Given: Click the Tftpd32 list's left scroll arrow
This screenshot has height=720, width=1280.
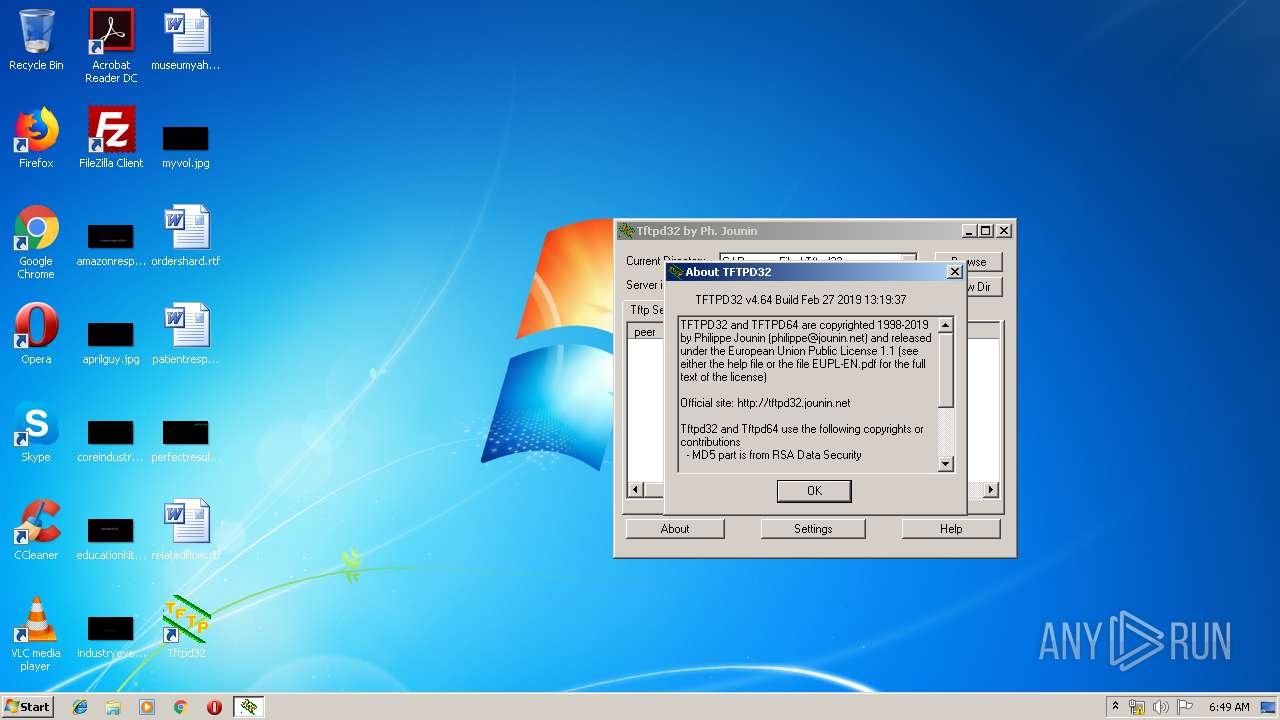Looking at the screenshot, I should [x=635, y=489].
